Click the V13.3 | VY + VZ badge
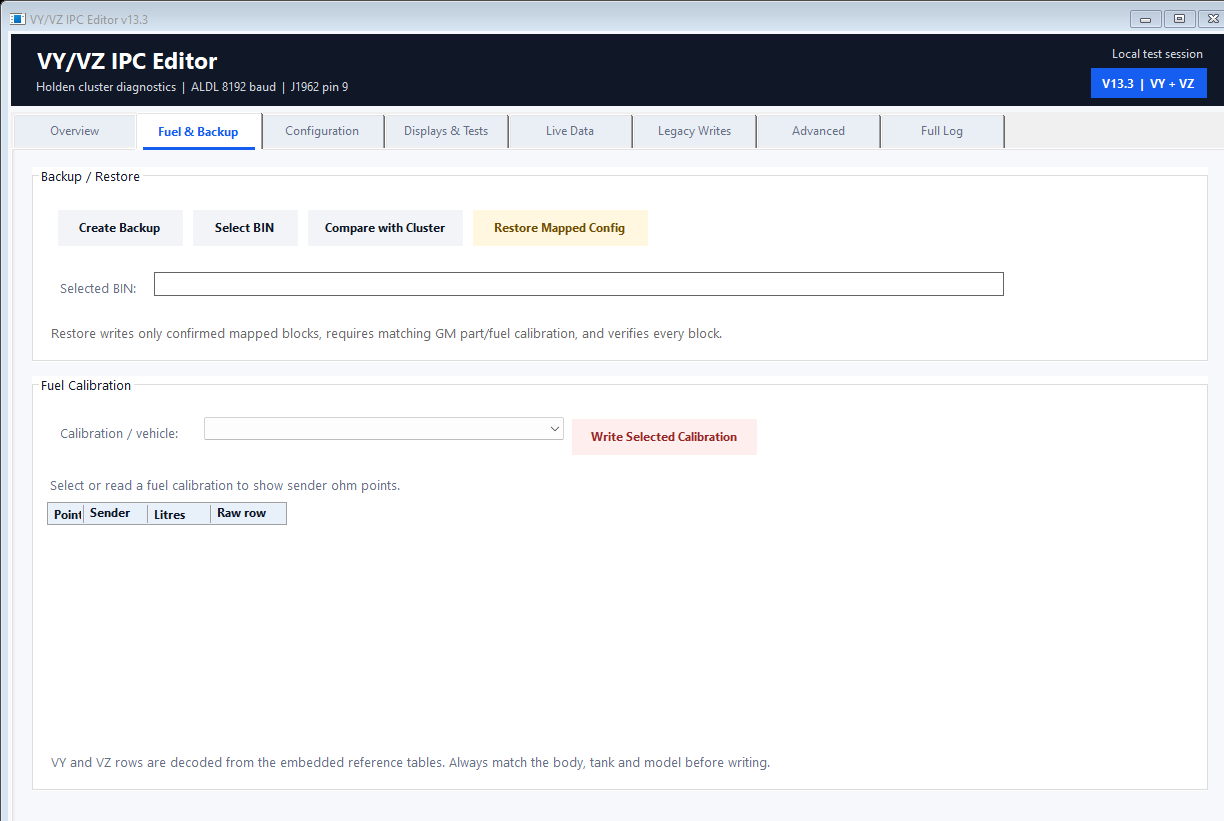Image resolution: width=1224 pixels, height=821 pixels. coord(1148,84)
